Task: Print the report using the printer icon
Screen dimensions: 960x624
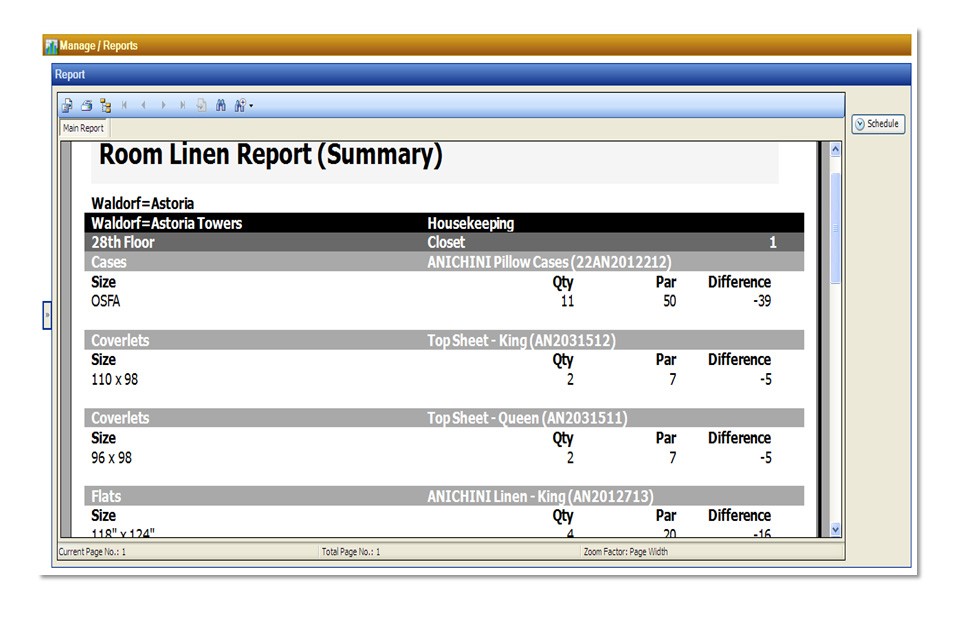Action: (87, 106)
